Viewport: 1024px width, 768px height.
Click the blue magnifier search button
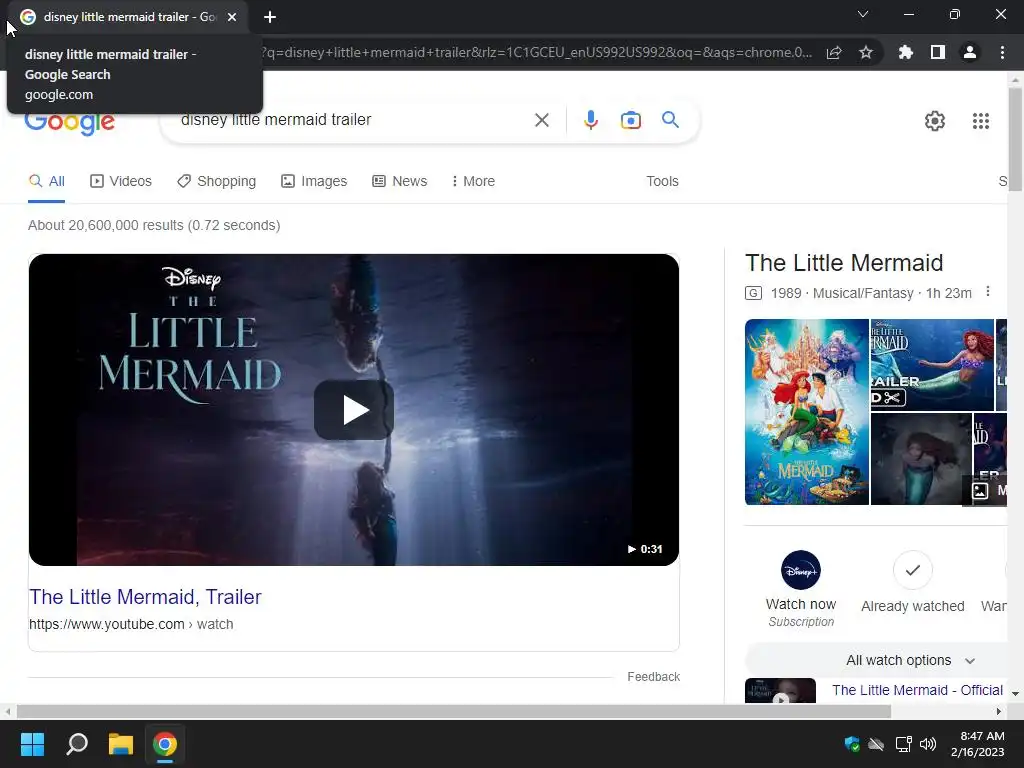[670, 120]
